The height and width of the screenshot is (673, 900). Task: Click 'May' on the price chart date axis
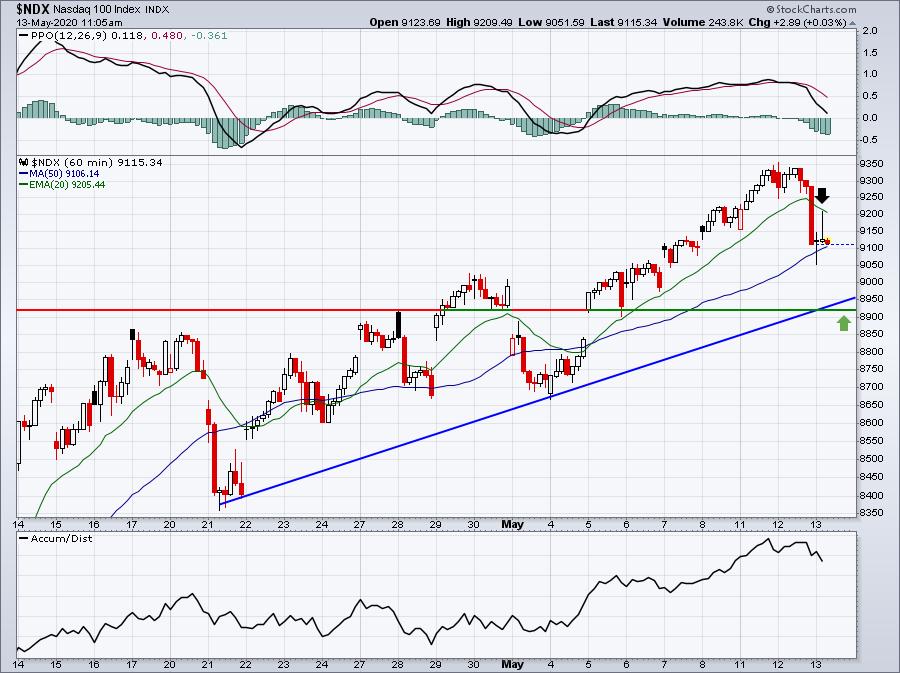(x=512, y=524)
